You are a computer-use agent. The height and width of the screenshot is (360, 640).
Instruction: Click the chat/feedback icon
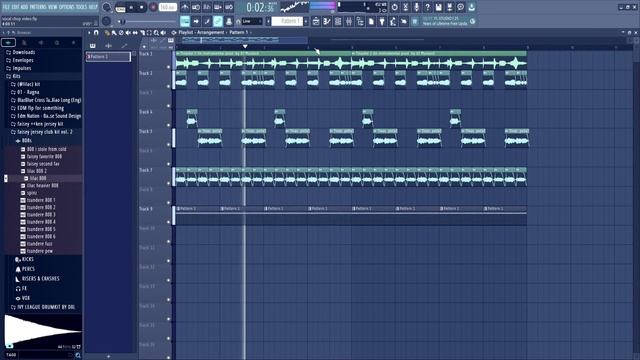460,7
